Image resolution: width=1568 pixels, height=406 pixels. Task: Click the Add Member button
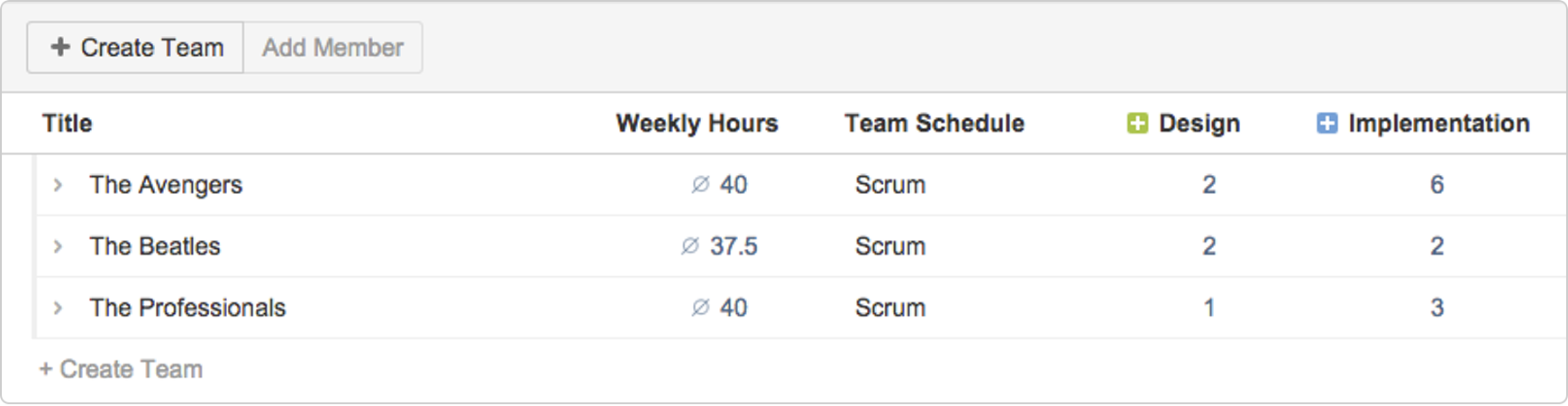(333, 47)
